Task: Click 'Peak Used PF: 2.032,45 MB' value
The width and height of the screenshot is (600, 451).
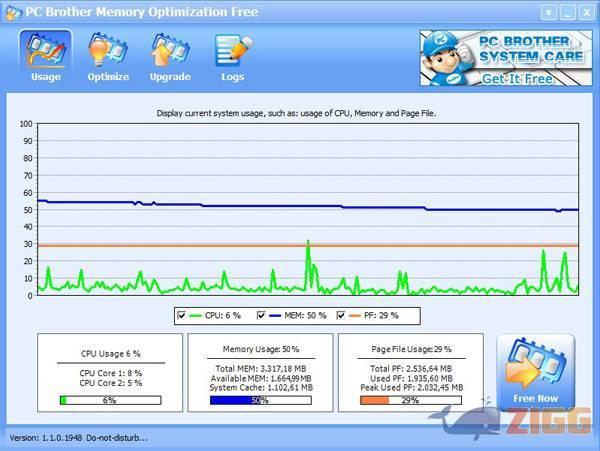Action: [x=411, y=388]
